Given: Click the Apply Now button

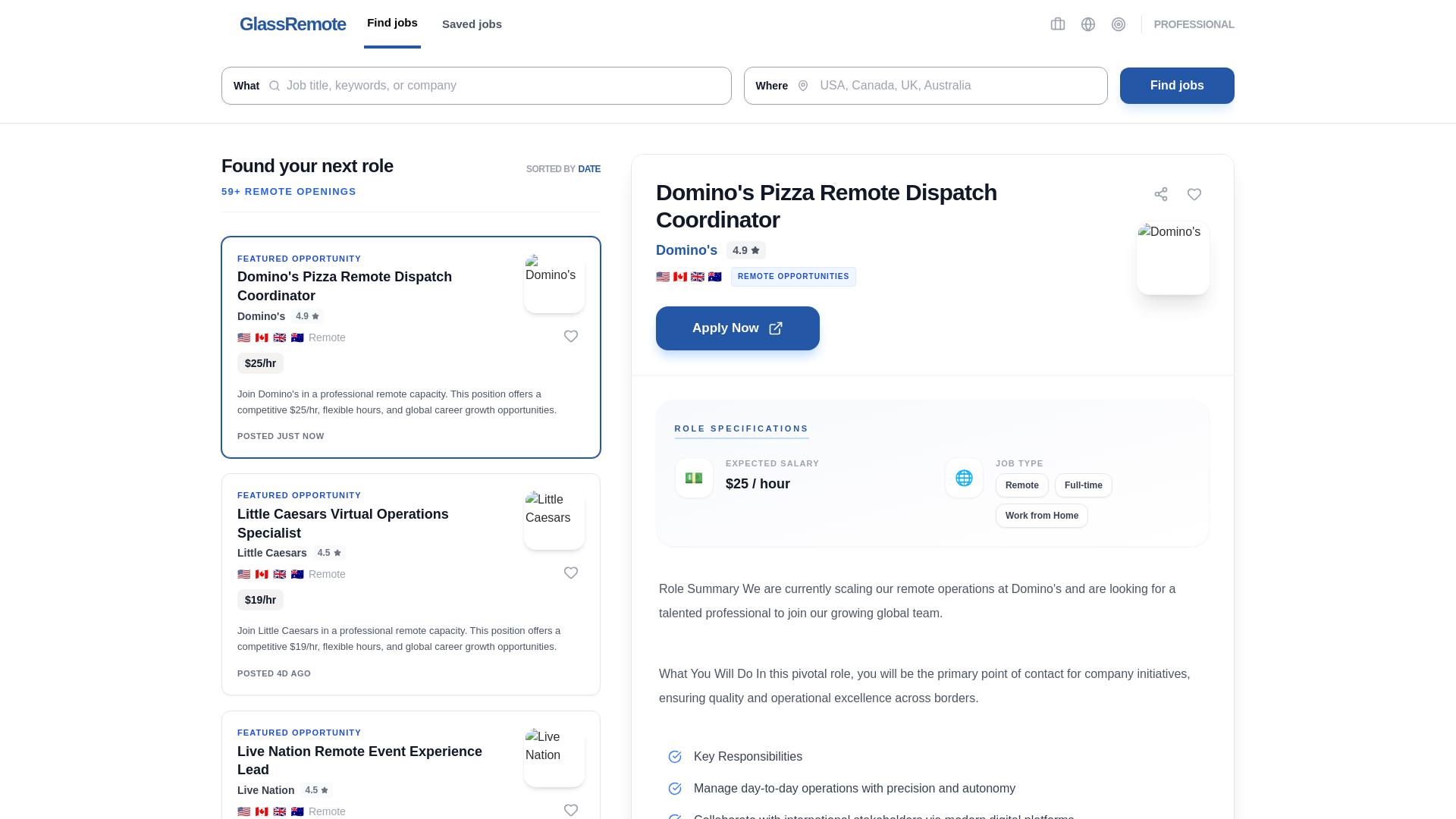Looking at the screenshot, I should 738,328.
